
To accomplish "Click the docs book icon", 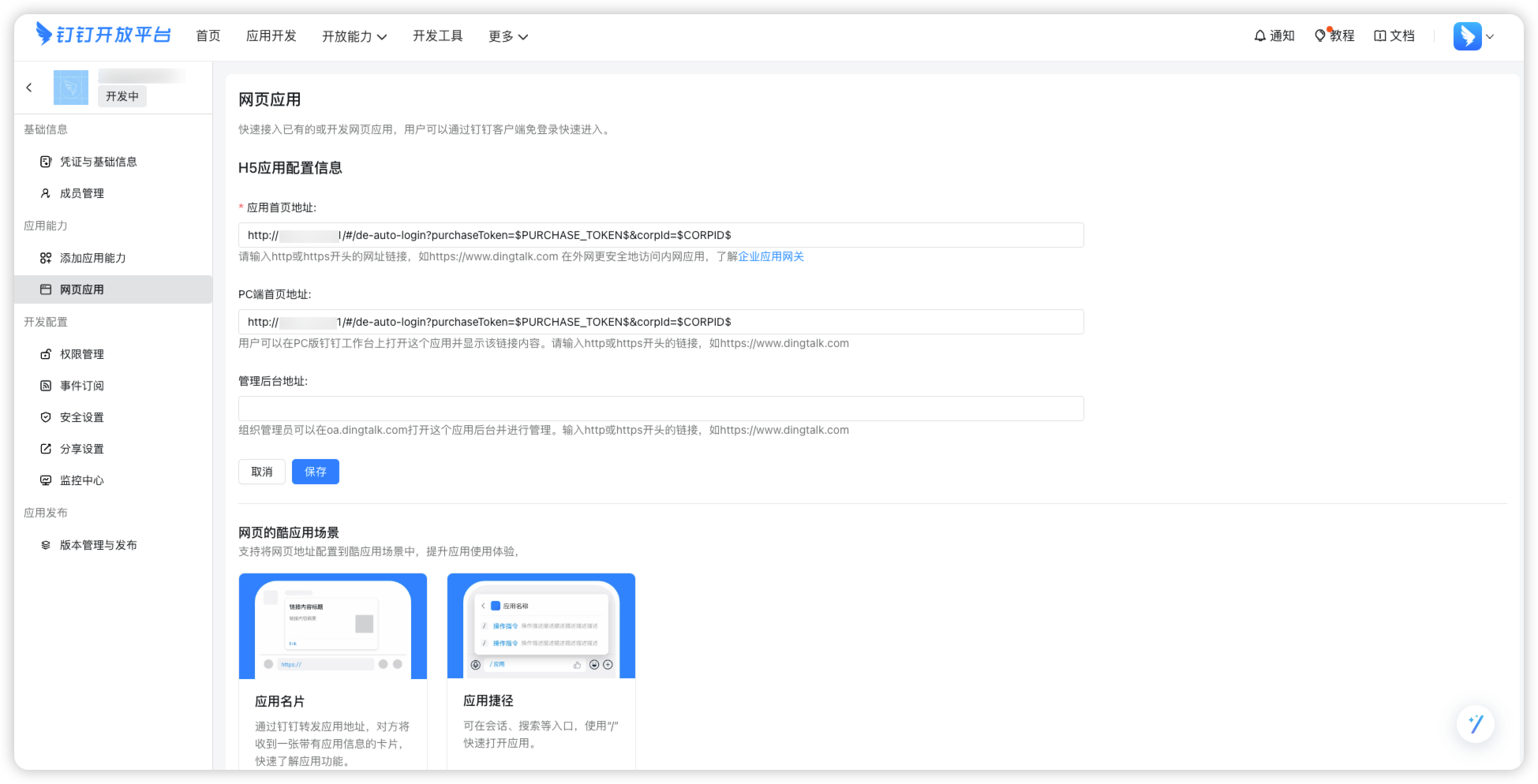I will (x=1380, y=35).
